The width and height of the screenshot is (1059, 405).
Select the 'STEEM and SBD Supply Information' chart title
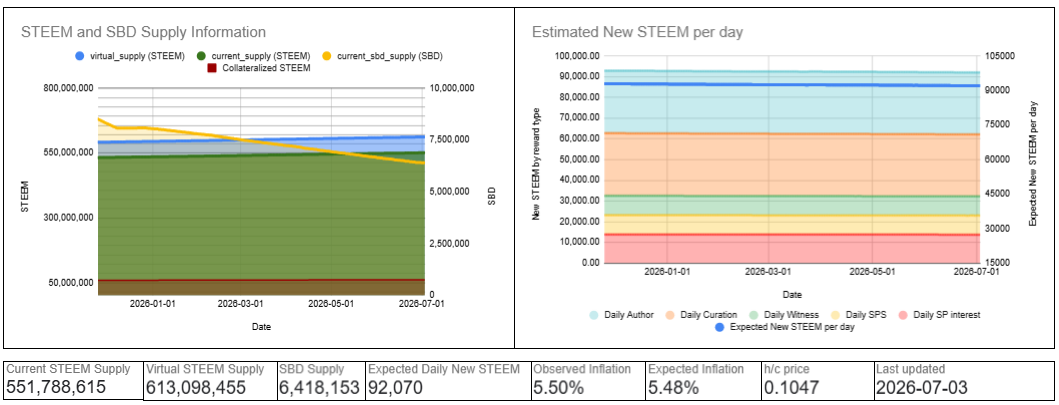143,32
